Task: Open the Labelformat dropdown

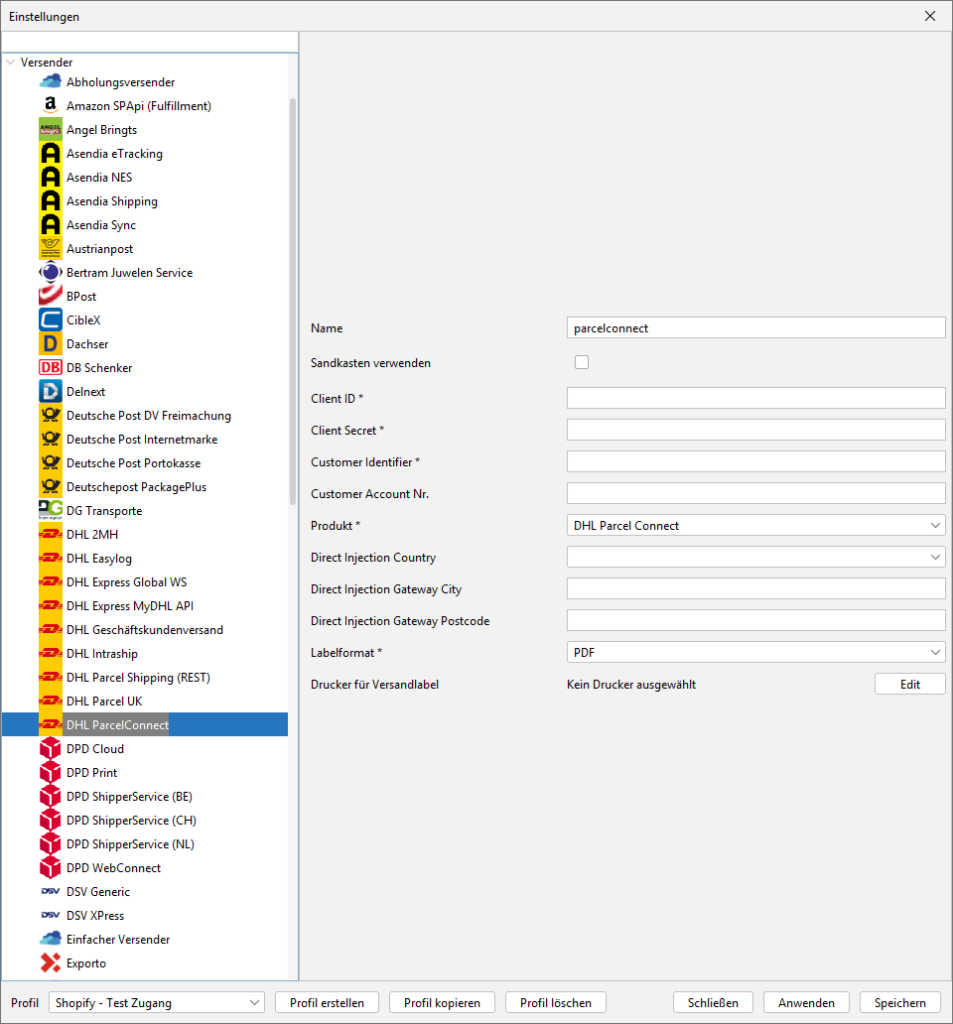Action: (x=755, y=652)
